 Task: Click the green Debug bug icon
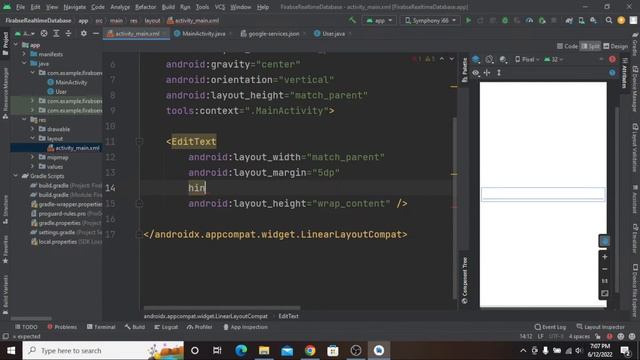click(505, 20)
